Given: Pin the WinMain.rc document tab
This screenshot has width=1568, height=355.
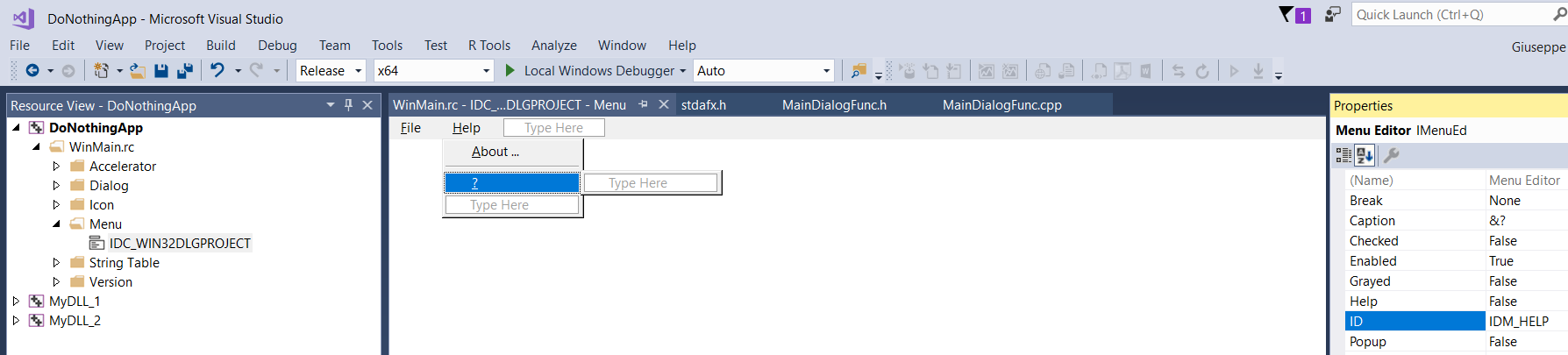Looking at the screenshot, I should [x=644, y=104].
